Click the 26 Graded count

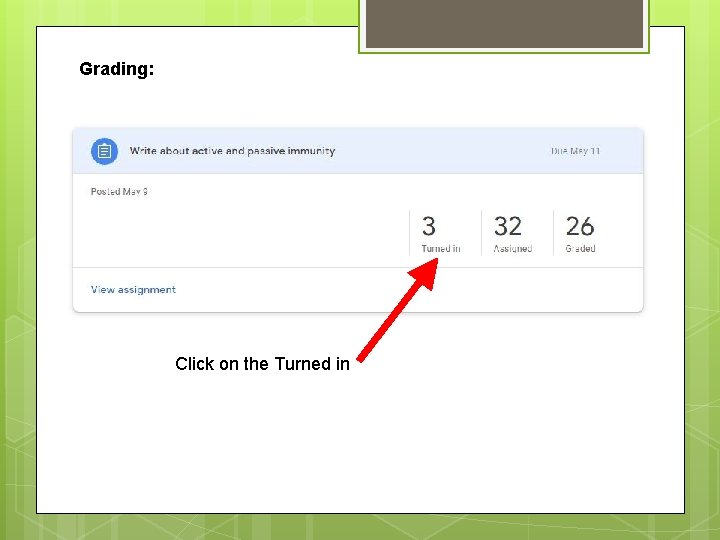[x=580, y=234]
